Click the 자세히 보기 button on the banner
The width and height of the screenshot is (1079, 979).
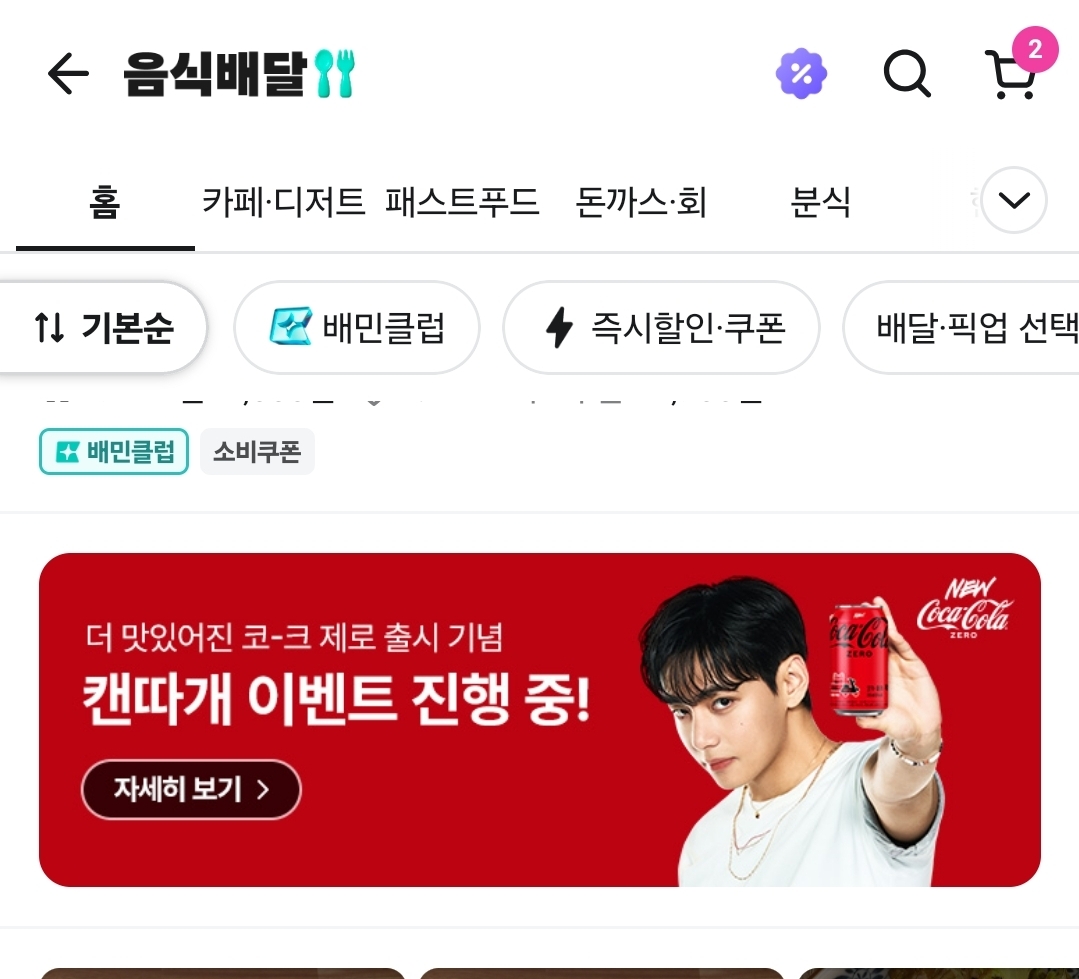tap(191, 789)
